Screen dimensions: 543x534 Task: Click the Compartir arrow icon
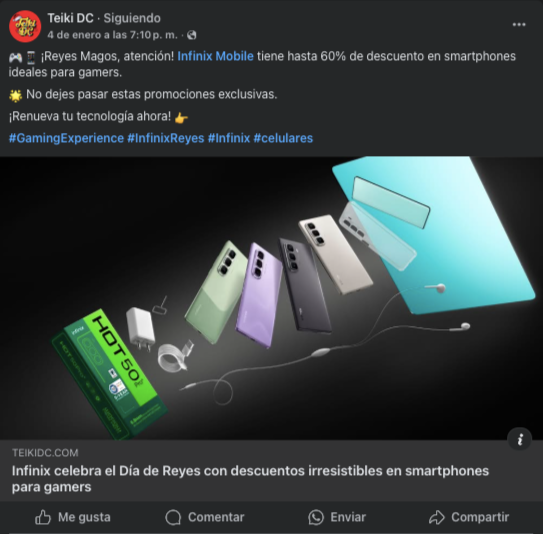(436, 517)
